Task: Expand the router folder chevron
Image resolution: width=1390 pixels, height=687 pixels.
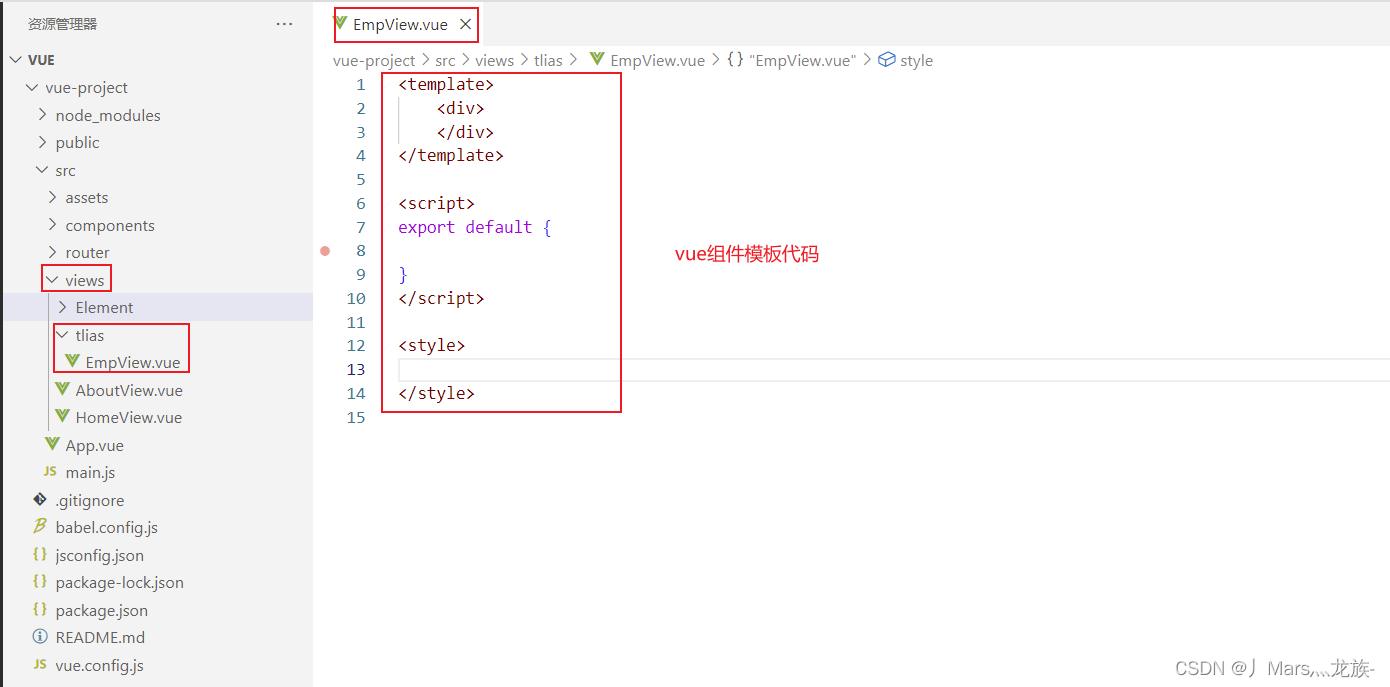Action: click(x=53, y=253)
